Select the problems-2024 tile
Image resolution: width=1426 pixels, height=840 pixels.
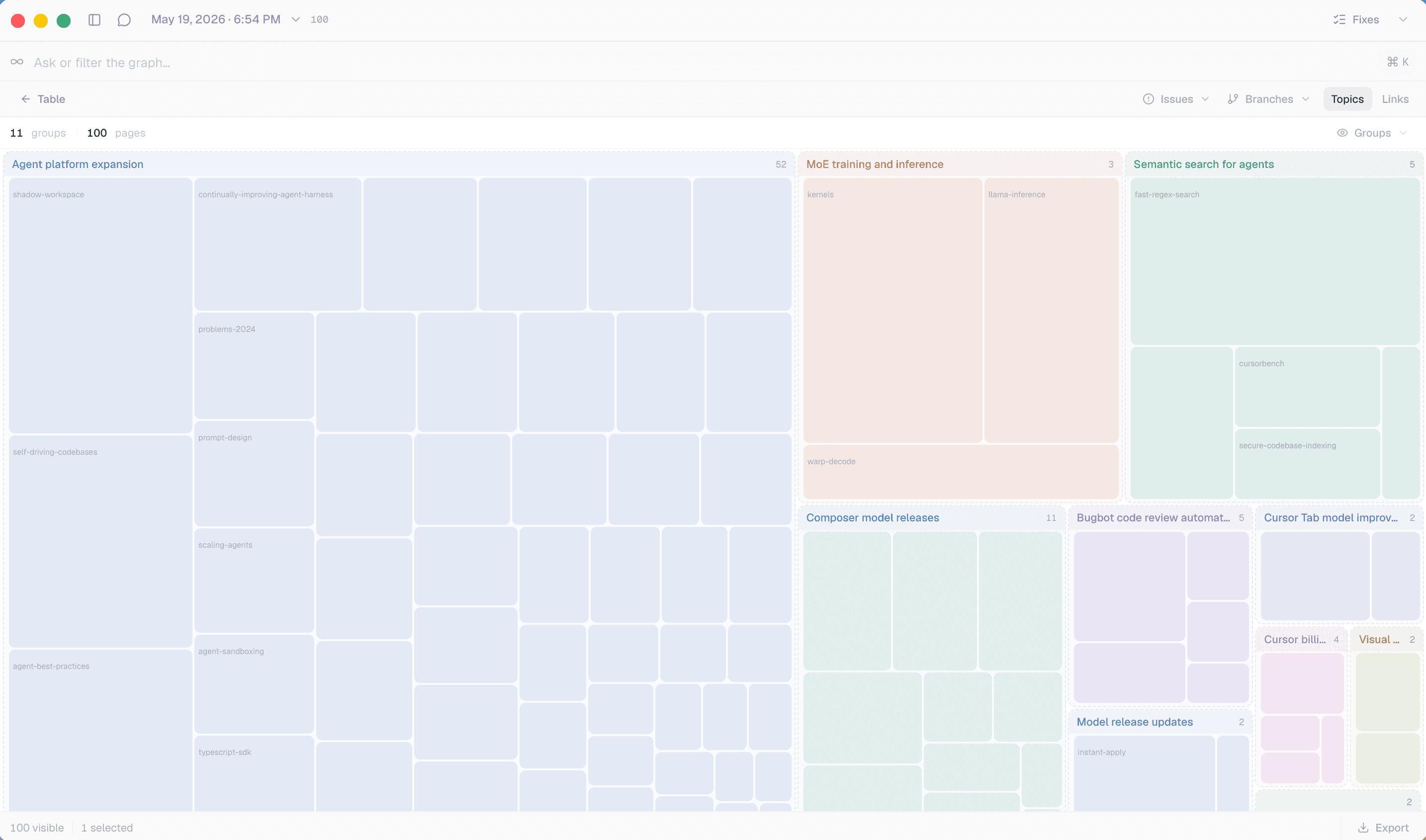(254, 366)
